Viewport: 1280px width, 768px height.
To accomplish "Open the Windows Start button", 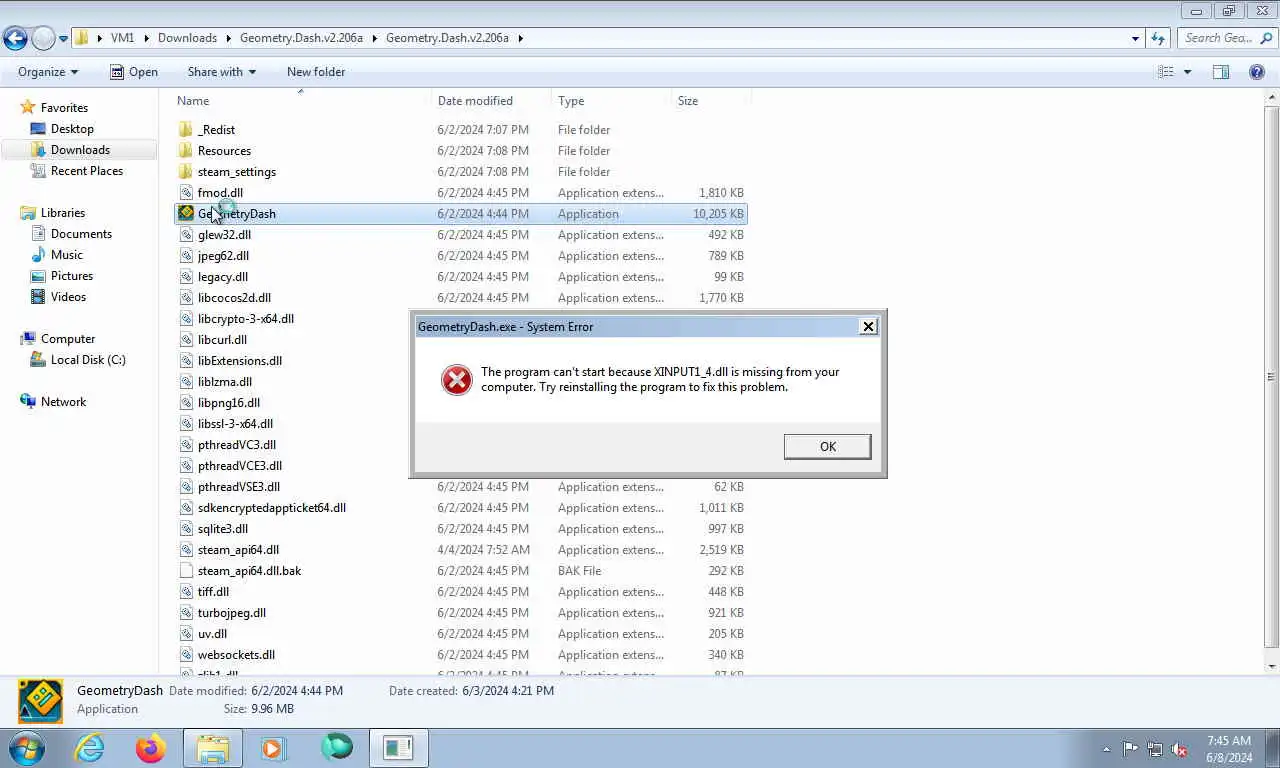I will tap(26, 748).
